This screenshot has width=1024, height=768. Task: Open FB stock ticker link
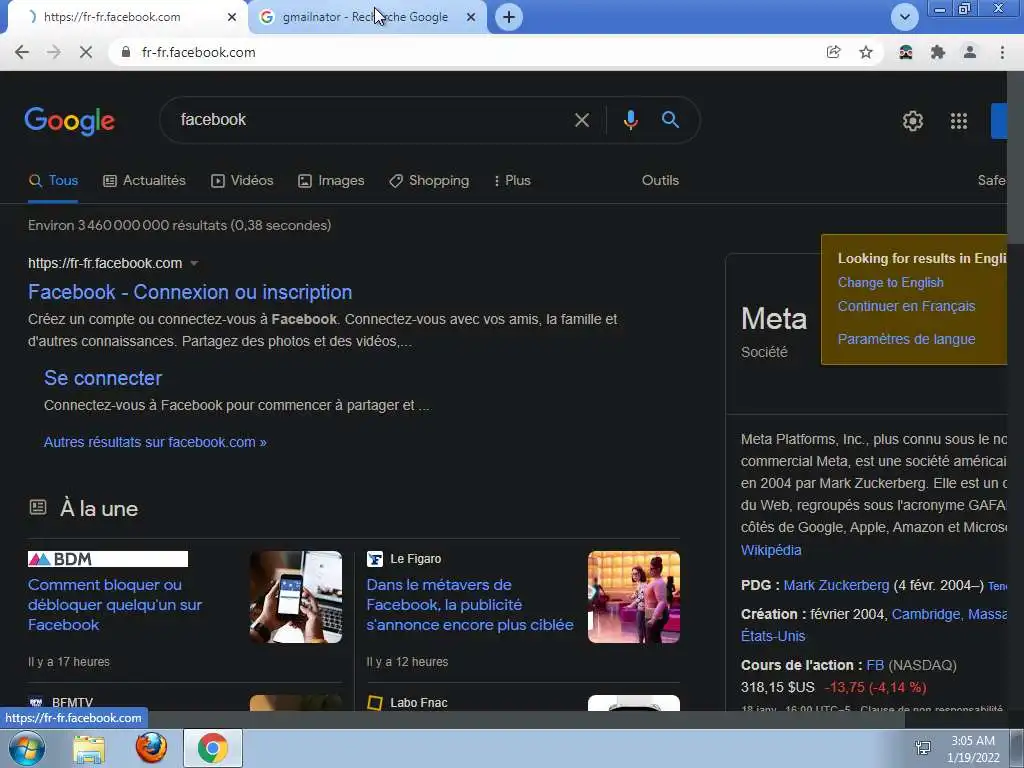(x=875, y=665)
